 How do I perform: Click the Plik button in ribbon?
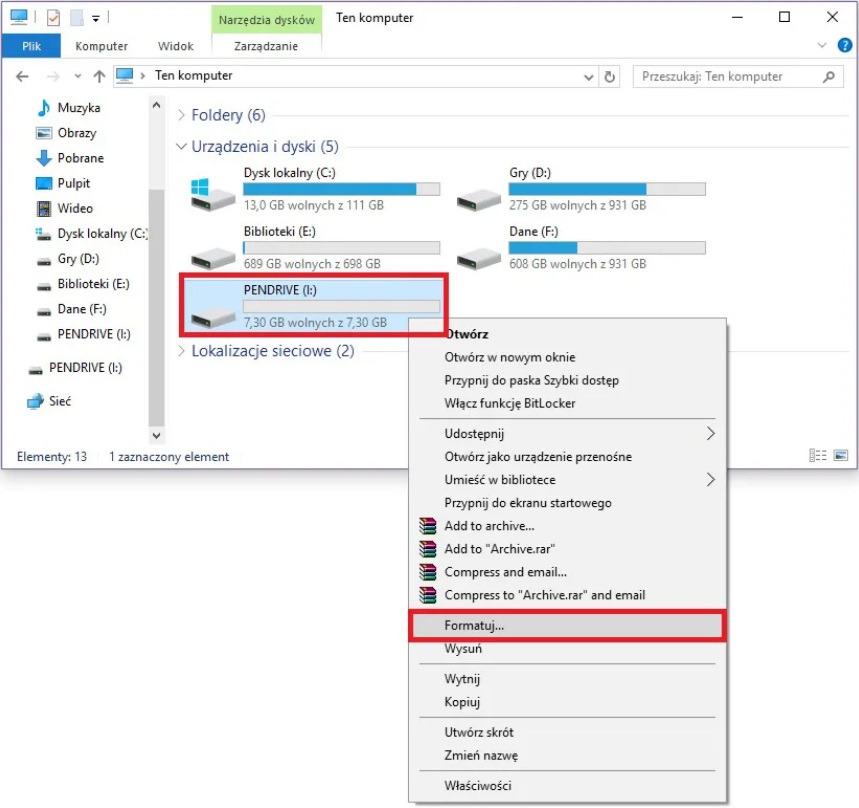(31, 46)
